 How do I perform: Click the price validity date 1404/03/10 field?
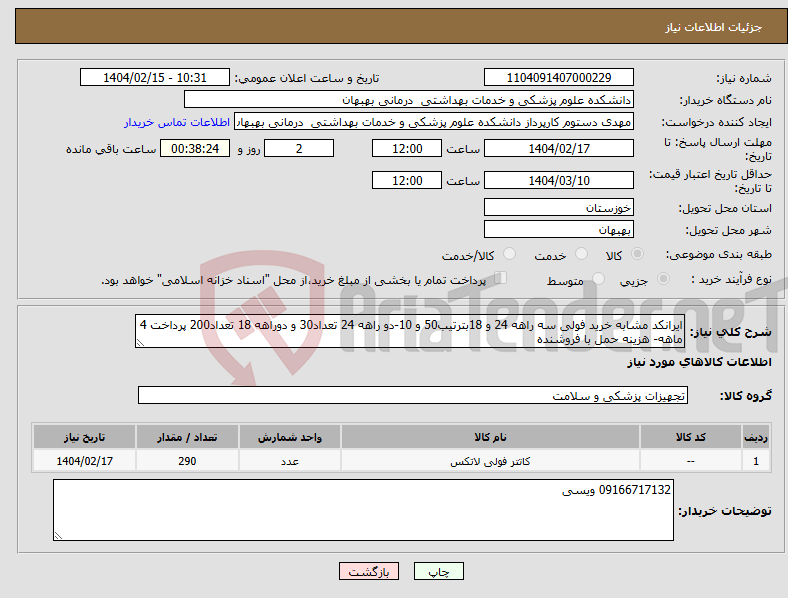click(558, 180)
